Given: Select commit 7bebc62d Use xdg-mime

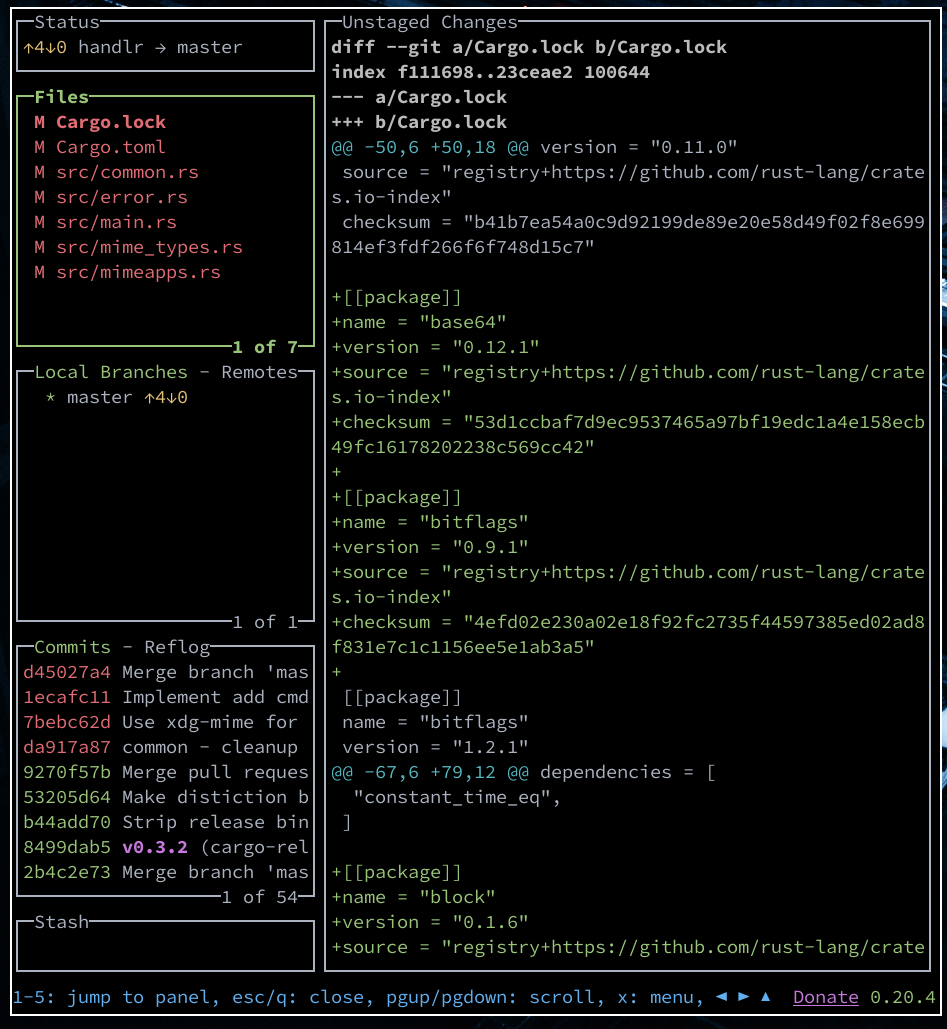Looking at the screenshot, I should tap(165, 722).
